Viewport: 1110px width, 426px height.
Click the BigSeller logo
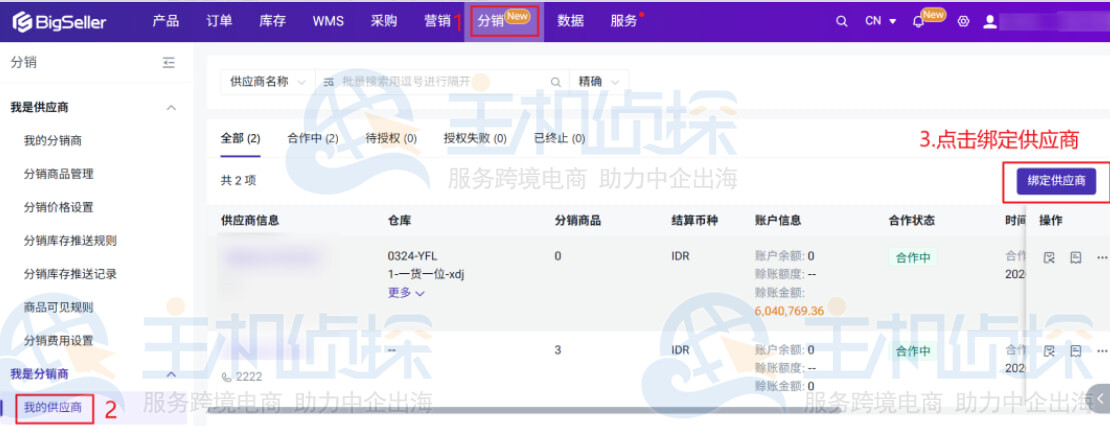click(59, 21)
